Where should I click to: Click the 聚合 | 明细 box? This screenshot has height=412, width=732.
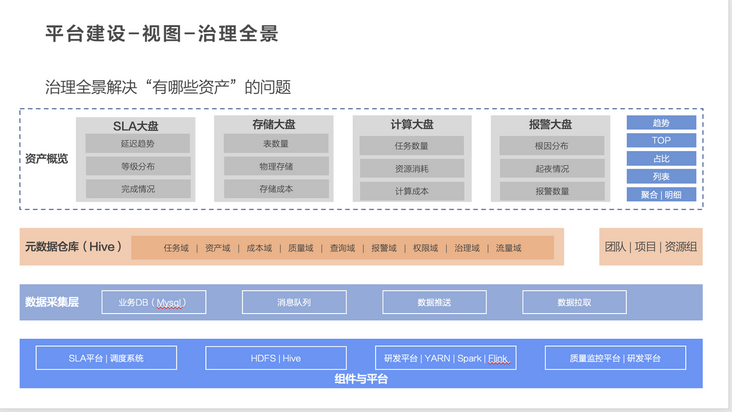661,195
